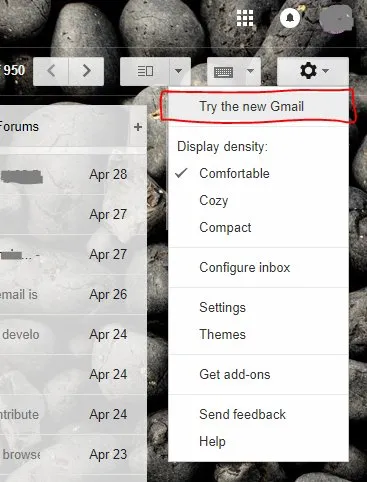Open Configure inbox

[259, 267]
